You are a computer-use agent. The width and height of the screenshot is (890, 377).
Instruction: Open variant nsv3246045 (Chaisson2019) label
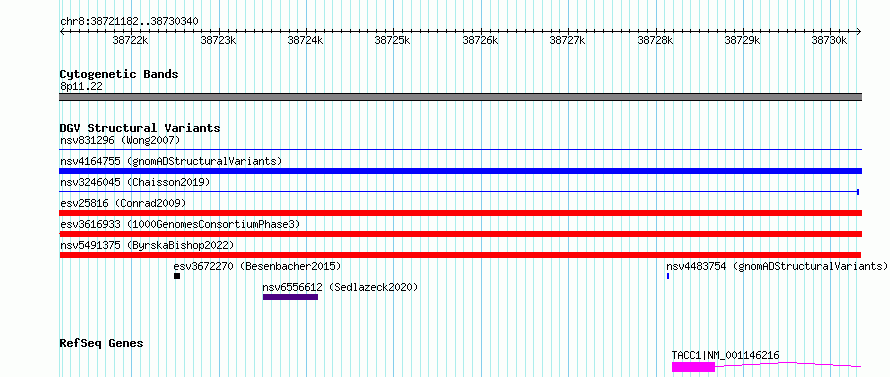click(135, 182)
